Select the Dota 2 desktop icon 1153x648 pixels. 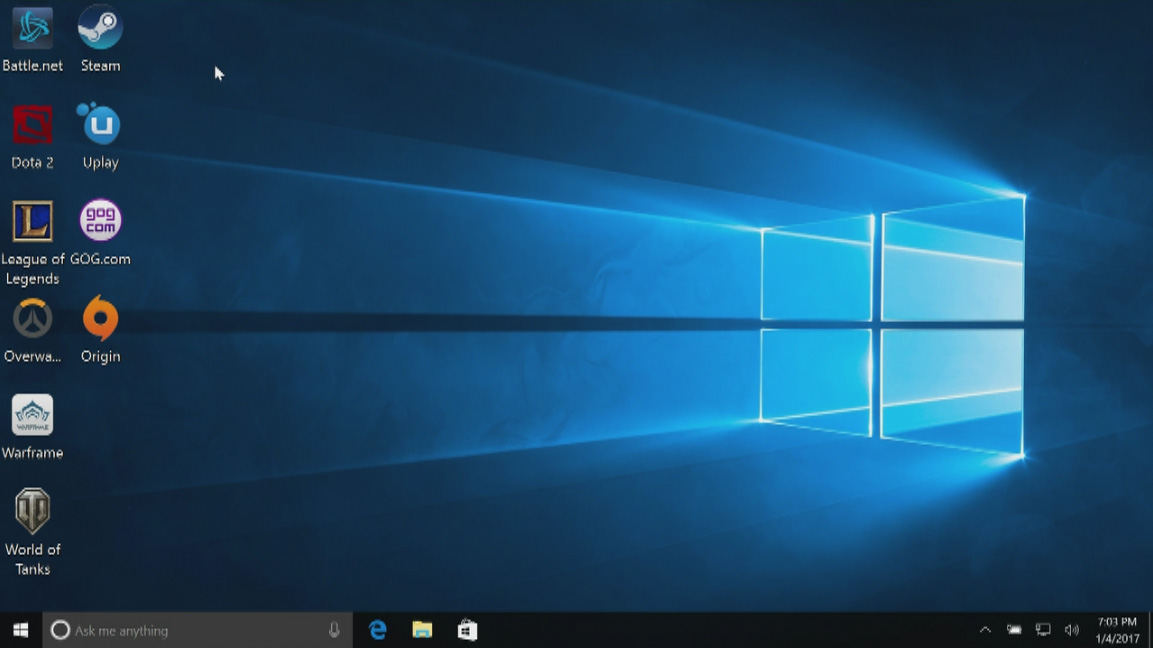32,137
